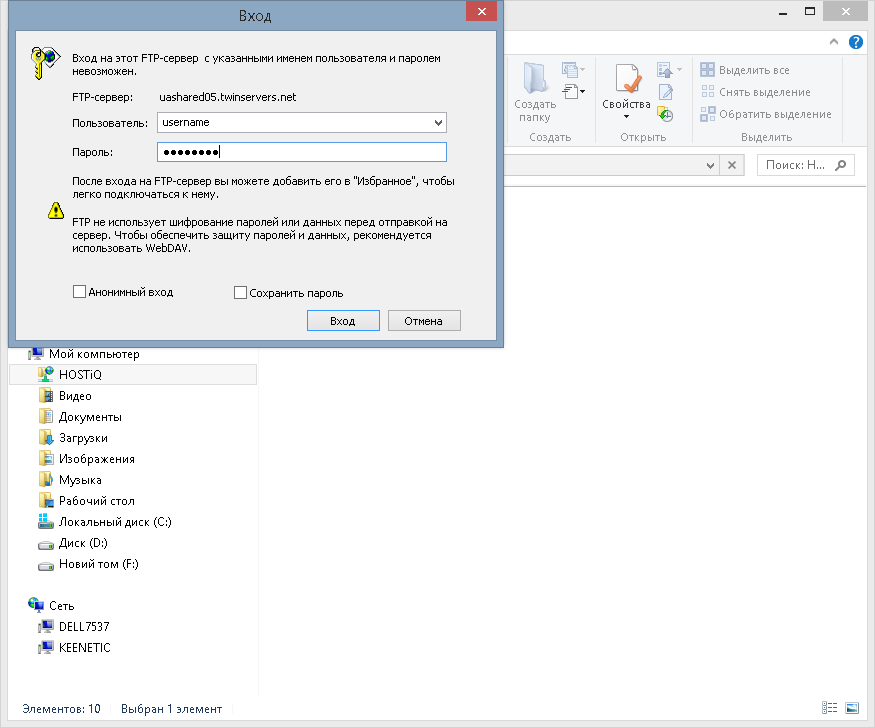Click the Отмена button
875x728 pixels.
point(424,321)
